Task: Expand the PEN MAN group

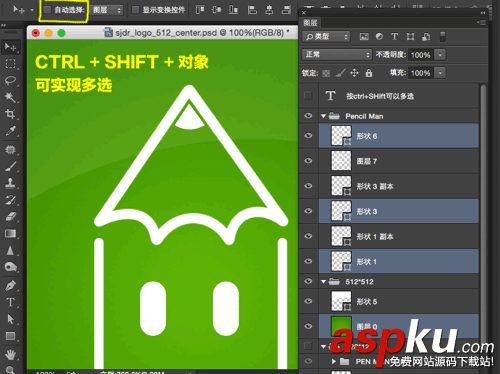Action: 334,361
